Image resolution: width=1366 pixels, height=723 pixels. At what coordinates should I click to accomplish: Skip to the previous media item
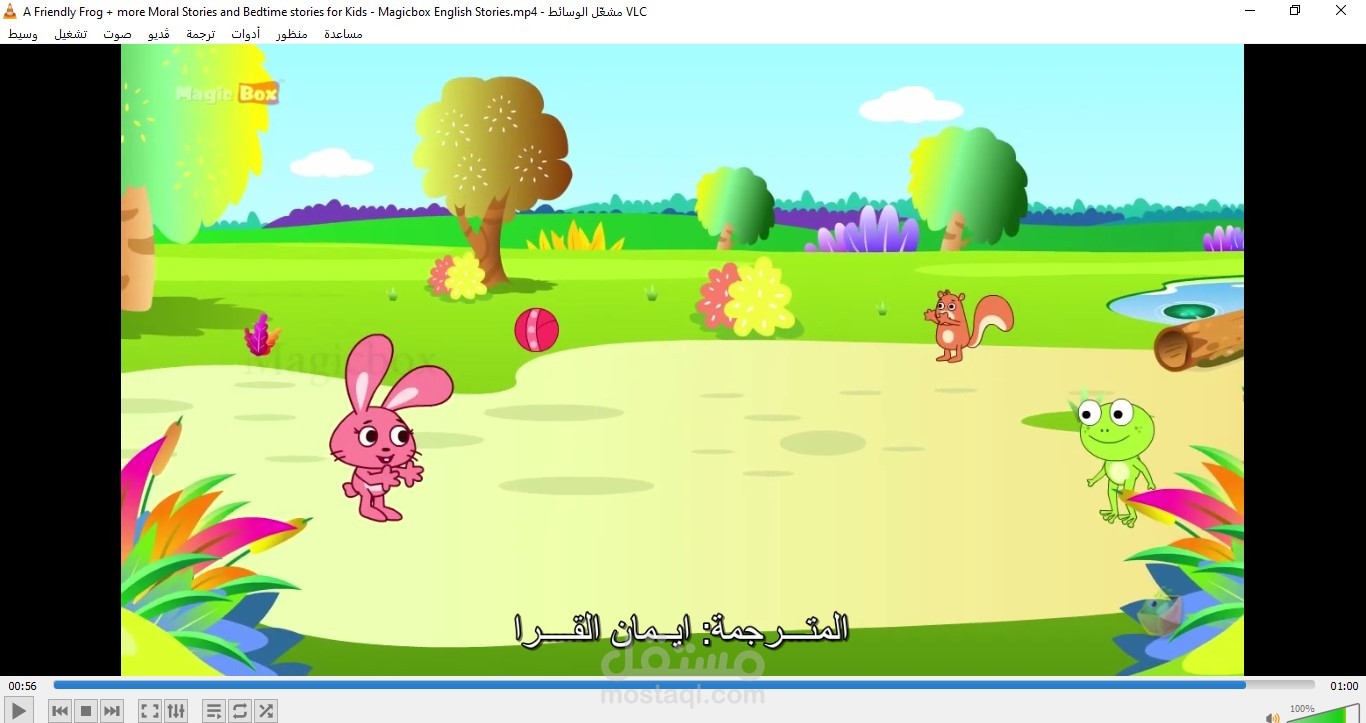point(60,711)
